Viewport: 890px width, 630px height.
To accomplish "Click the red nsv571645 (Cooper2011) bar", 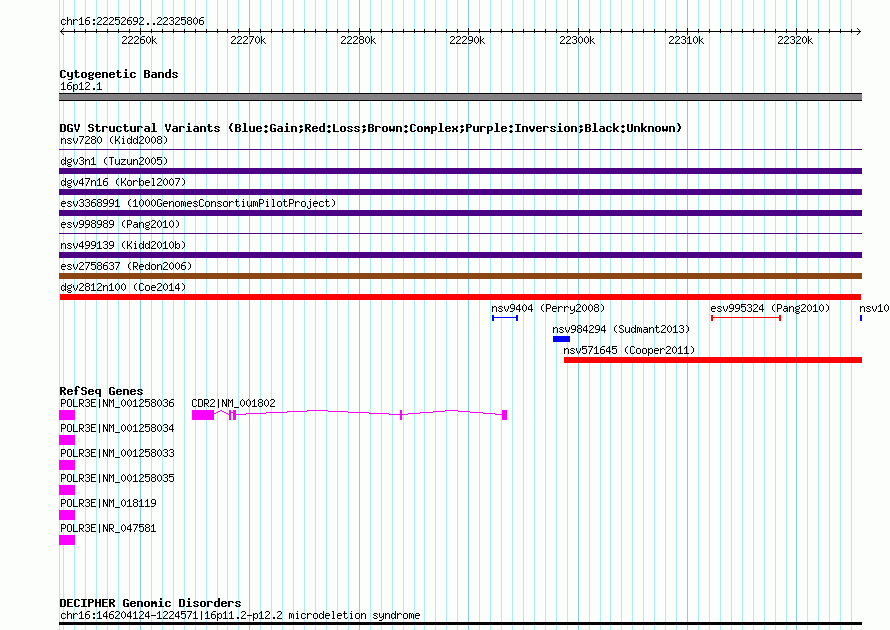I will pos(713,360).
